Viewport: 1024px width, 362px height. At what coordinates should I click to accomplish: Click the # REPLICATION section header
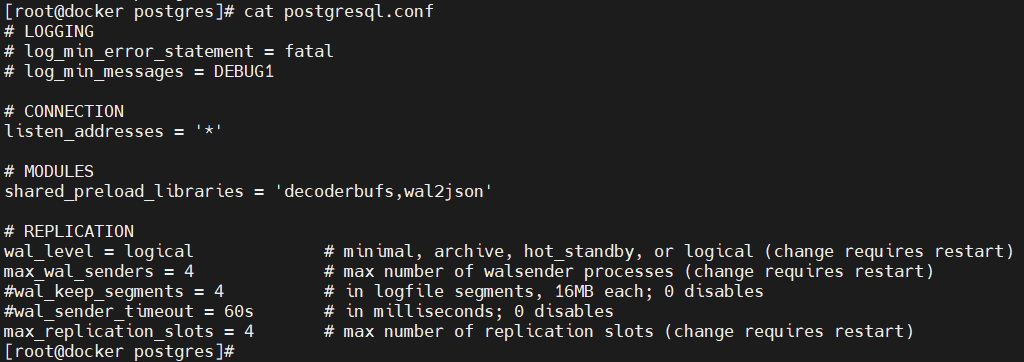click(x=69, y=231)
